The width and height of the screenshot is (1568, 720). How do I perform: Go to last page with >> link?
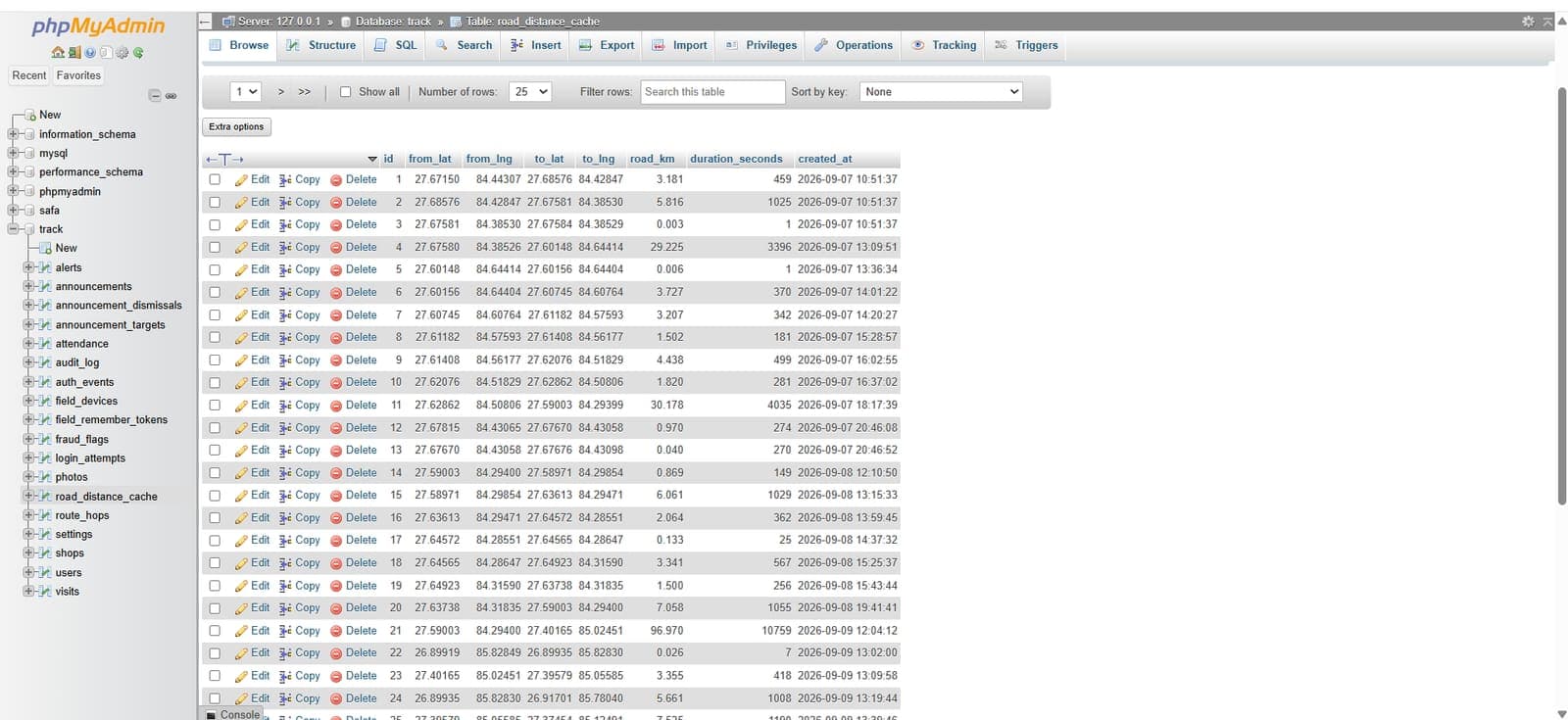tap(305, 92)
